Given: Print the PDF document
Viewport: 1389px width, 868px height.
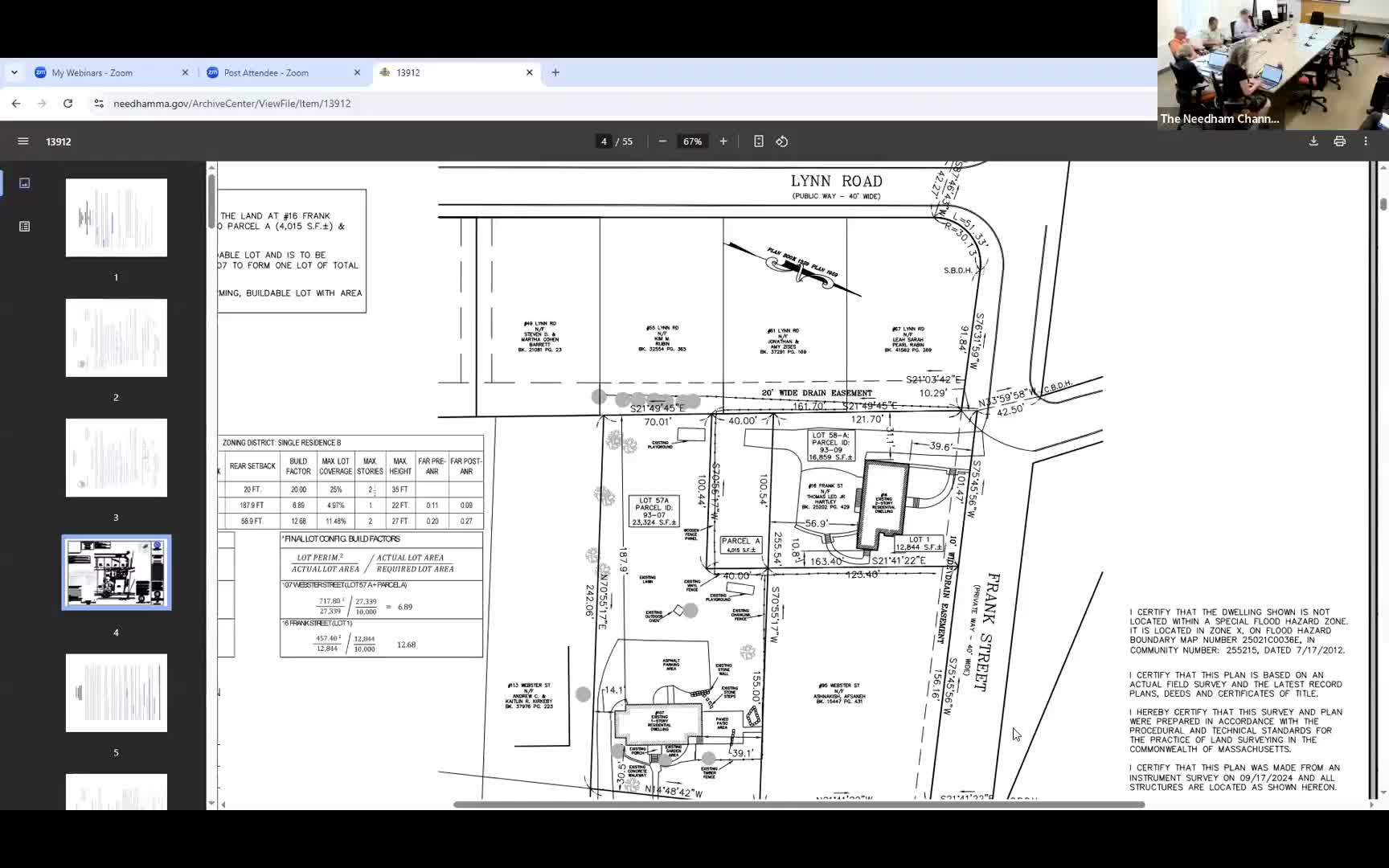Looking at the screenshot, I should (1339, 141).
